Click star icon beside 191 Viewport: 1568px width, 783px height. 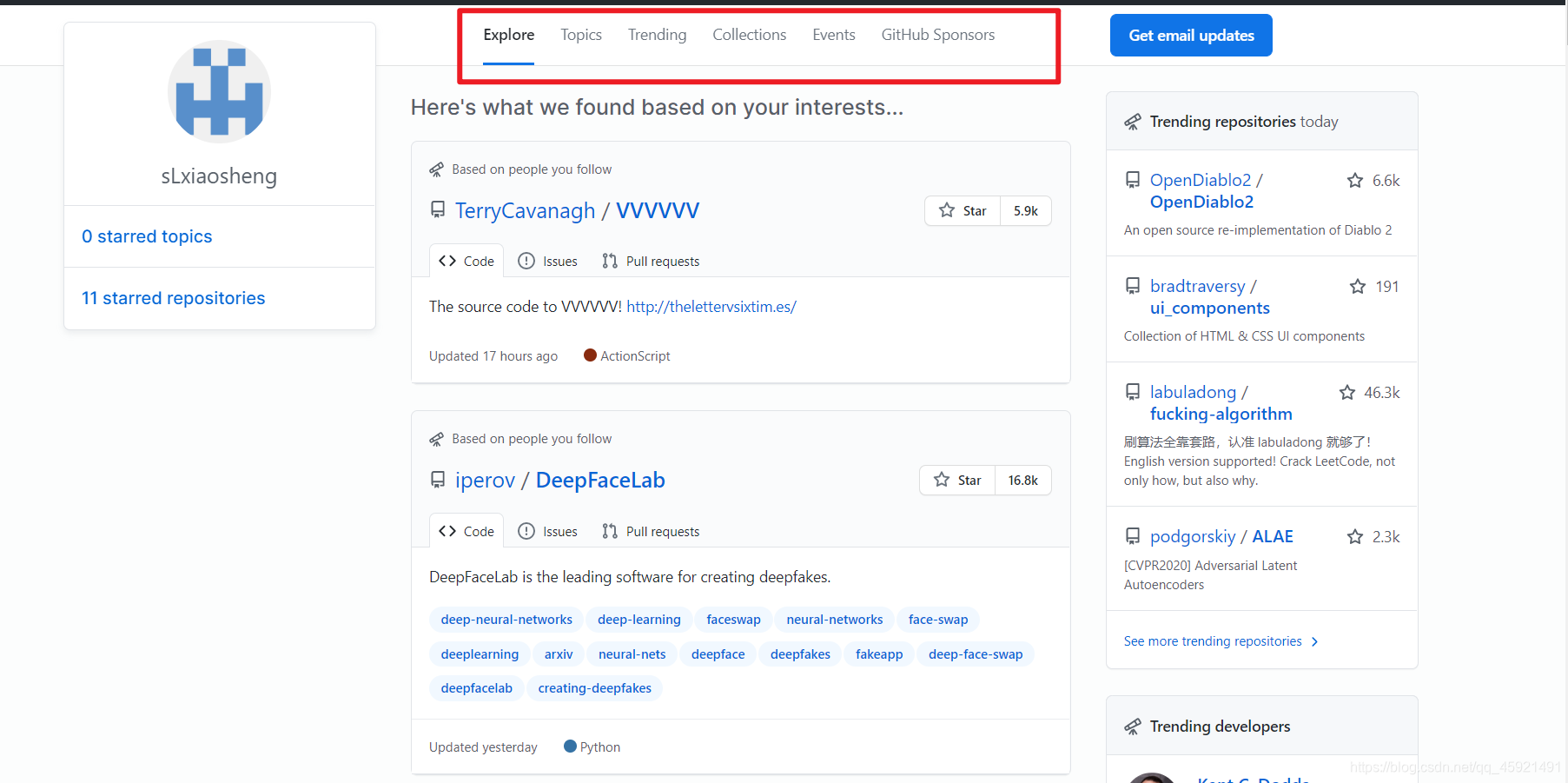click(x=1358, y=287)
